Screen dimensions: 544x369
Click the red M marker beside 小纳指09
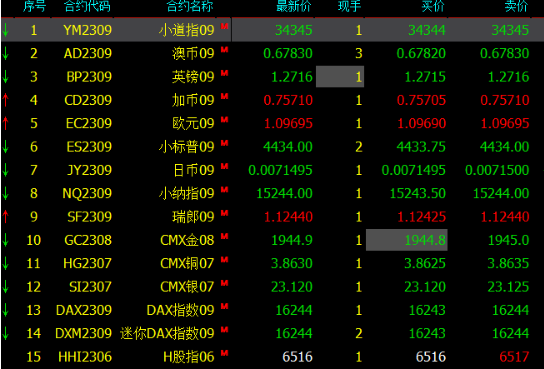tap(224, 189)
